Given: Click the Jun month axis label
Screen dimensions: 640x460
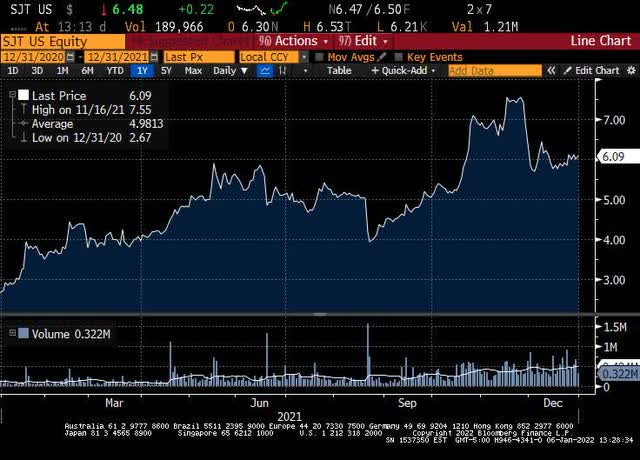Looking at the screenshot, I should [x=260, y=403].
